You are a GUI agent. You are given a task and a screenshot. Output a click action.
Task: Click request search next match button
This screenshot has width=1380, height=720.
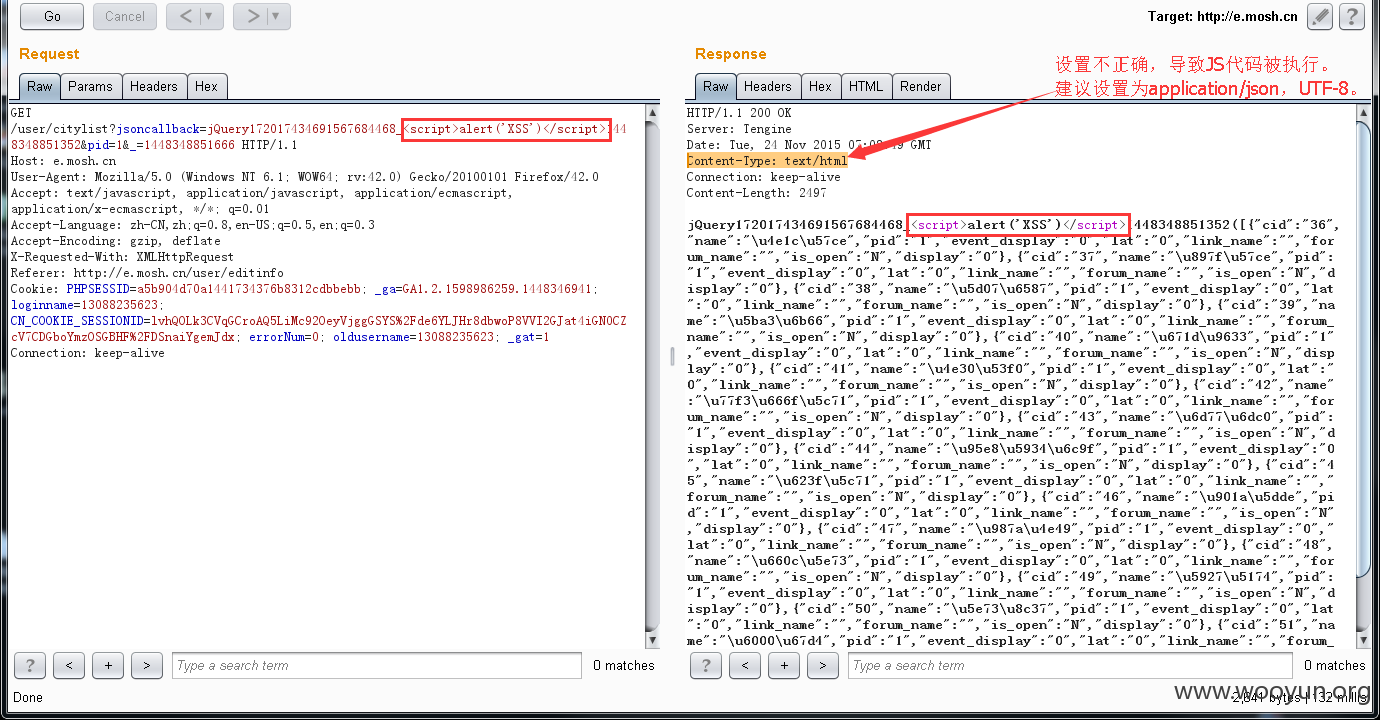(x=147, y=665)
